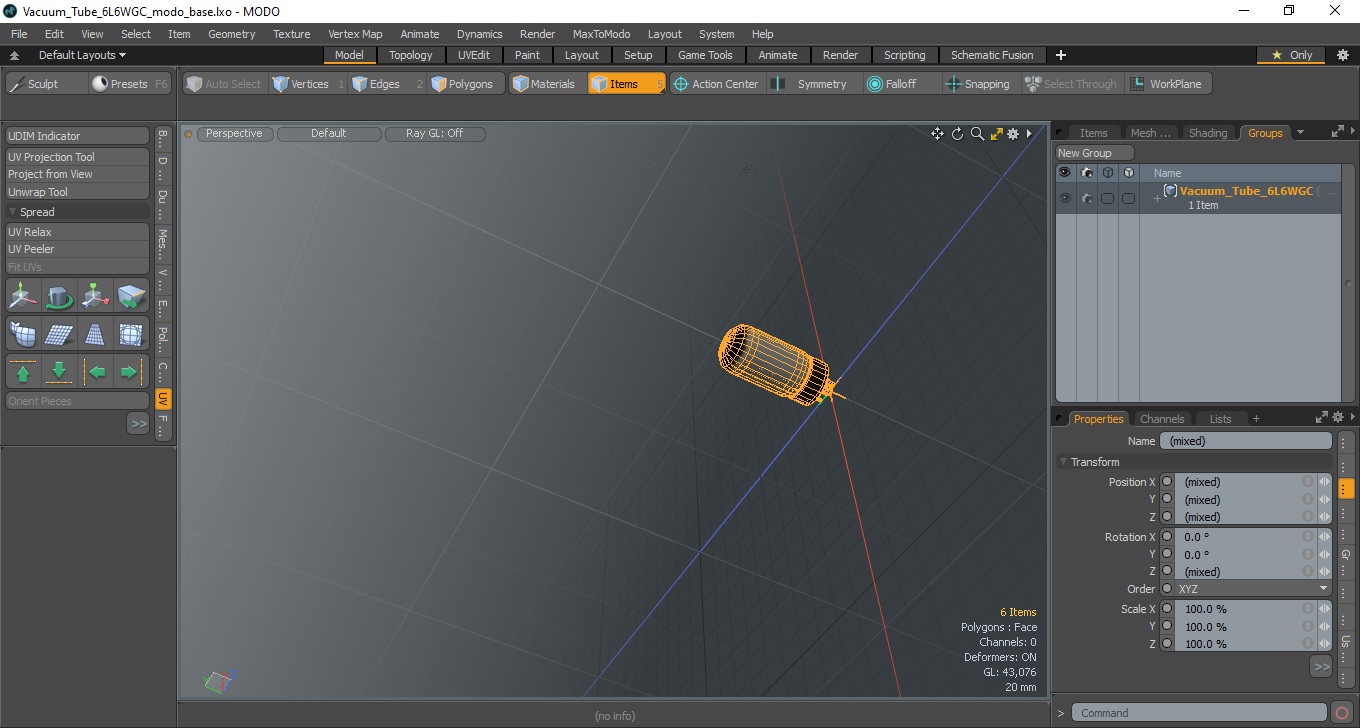
Task: Click the Unwrap Tool button
Action: pyautogui.click(x=77, y=192)
